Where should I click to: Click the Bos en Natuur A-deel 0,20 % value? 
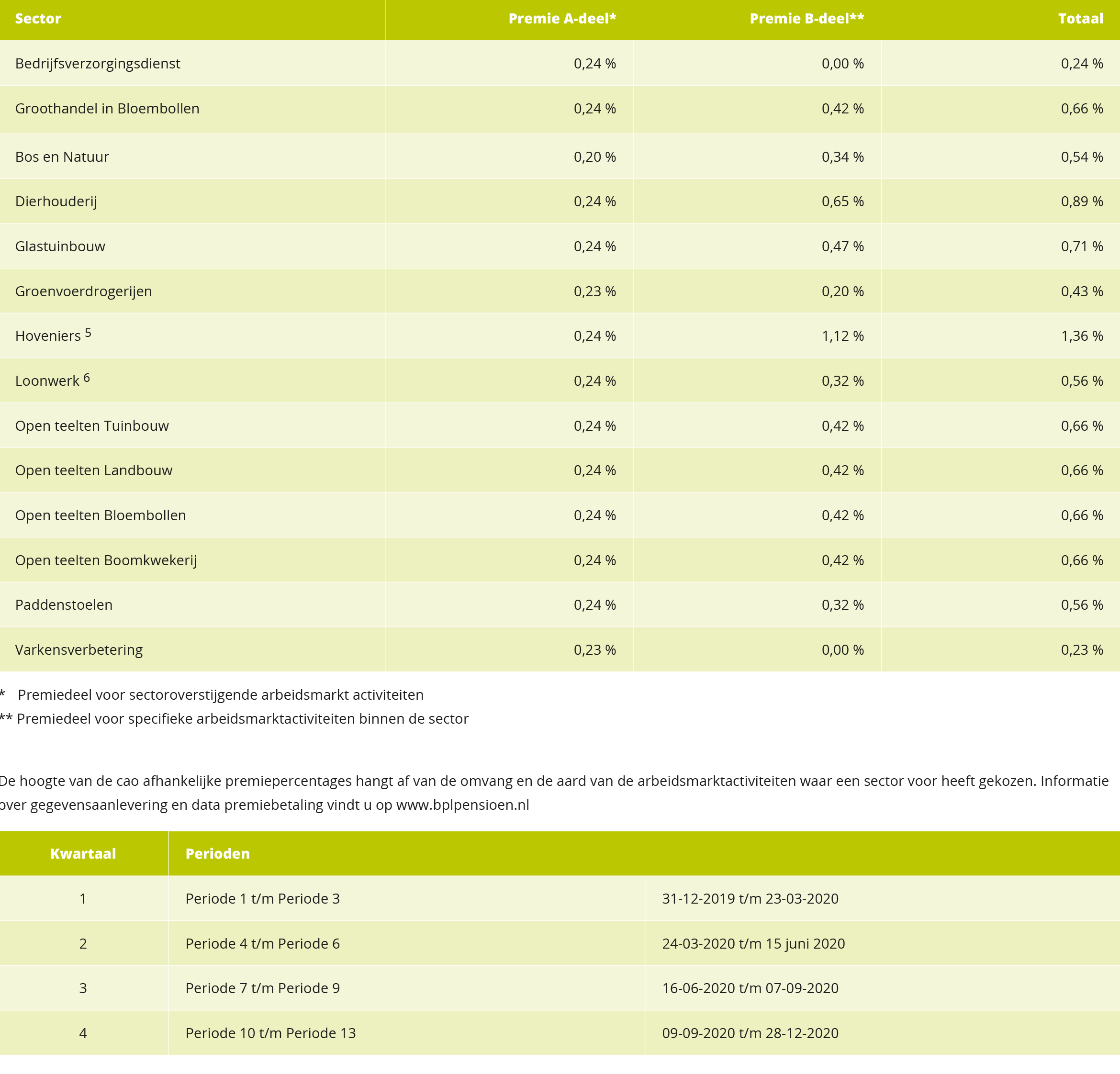(594, 157)
